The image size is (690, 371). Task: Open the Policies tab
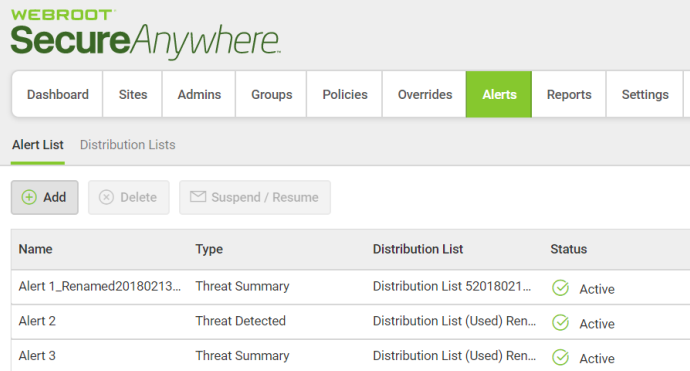pyautogui.click(x=345, y=94)
